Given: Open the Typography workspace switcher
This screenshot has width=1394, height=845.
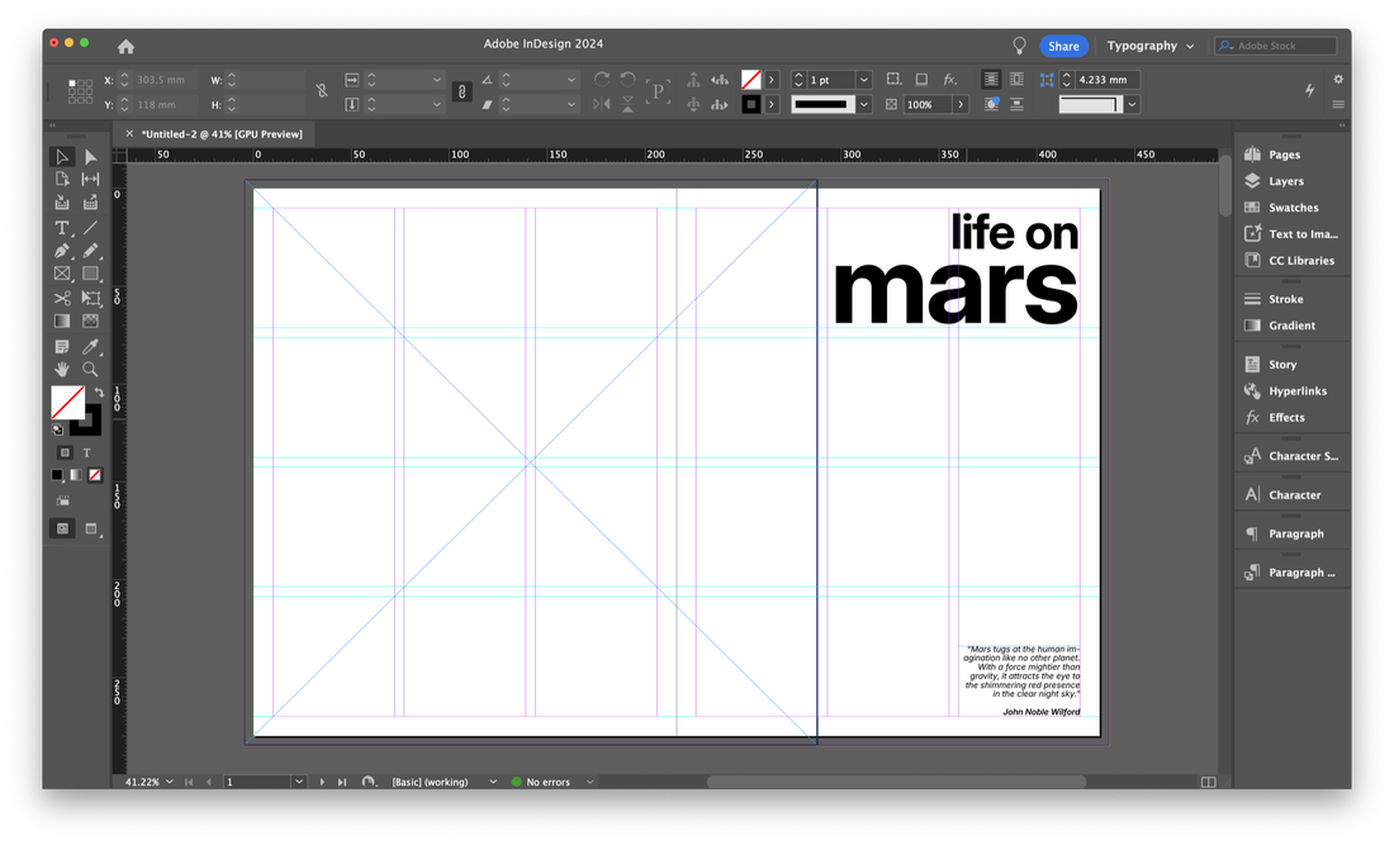Looking at the screenshot, I should 1151,46.
